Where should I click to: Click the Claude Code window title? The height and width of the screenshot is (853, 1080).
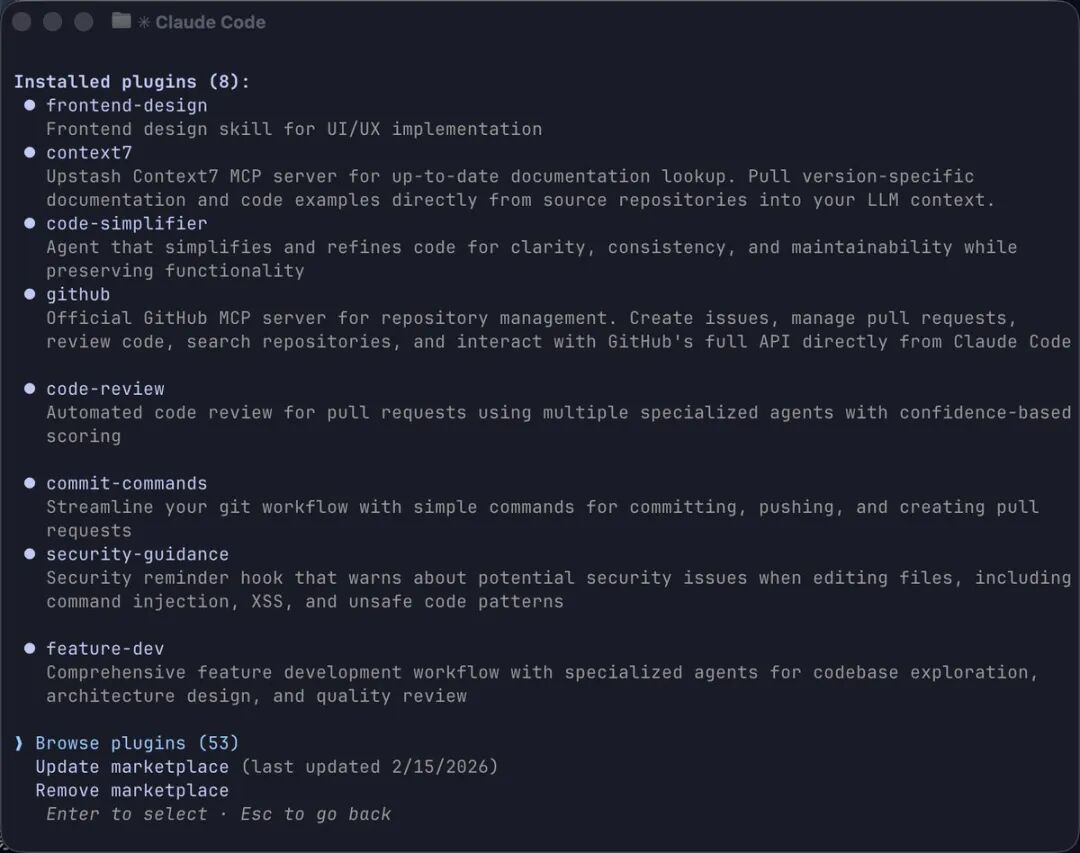[x=210, y=22]
